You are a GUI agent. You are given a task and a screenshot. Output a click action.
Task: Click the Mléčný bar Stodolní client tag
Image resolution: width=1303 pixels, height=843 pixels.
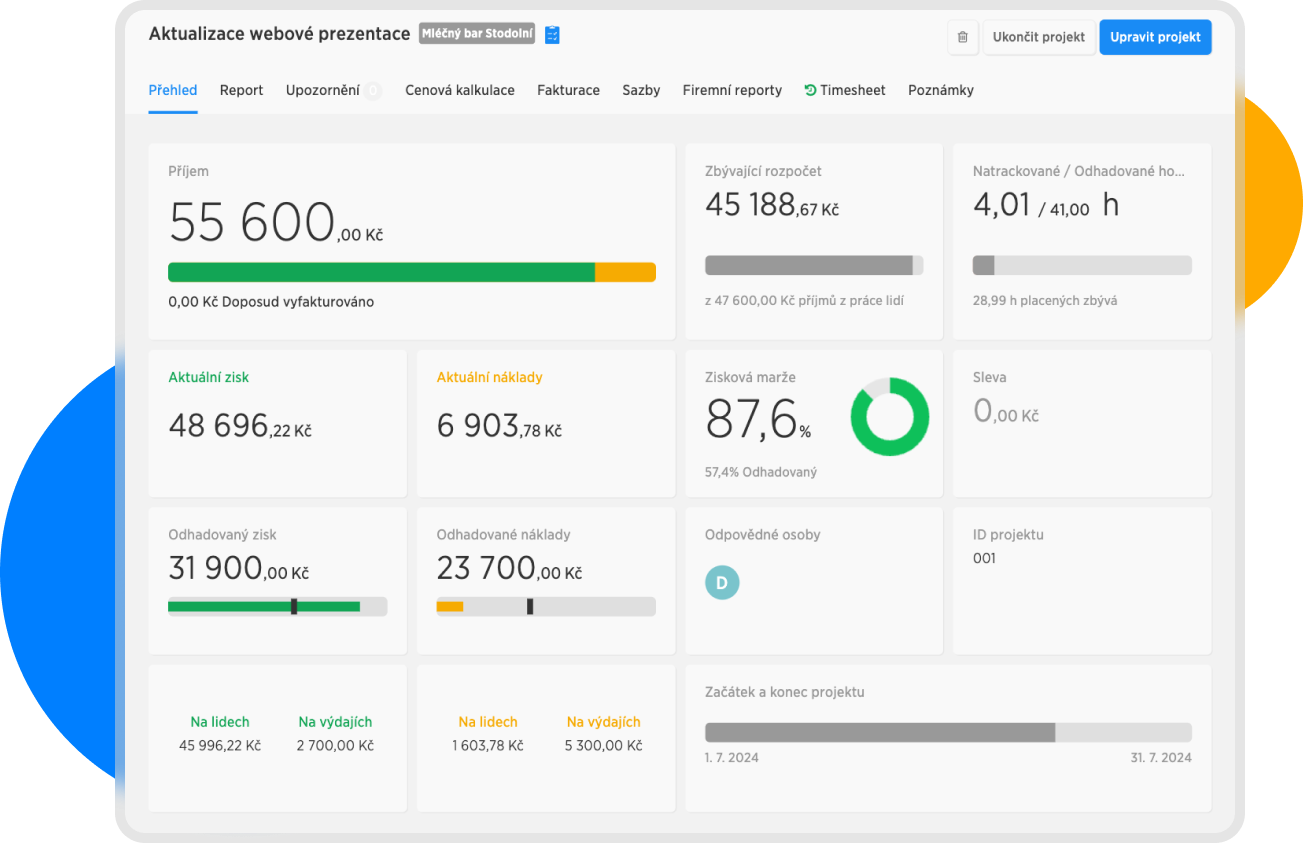477,35
